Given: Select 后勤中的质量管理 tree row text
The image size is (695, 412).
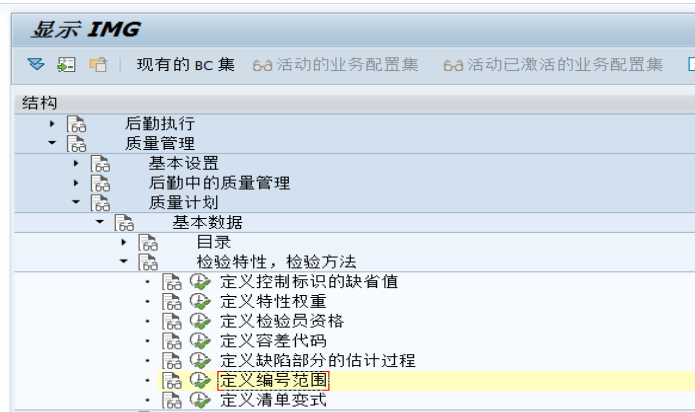Looking at the screenshot, I should click(x=219, y=183).
